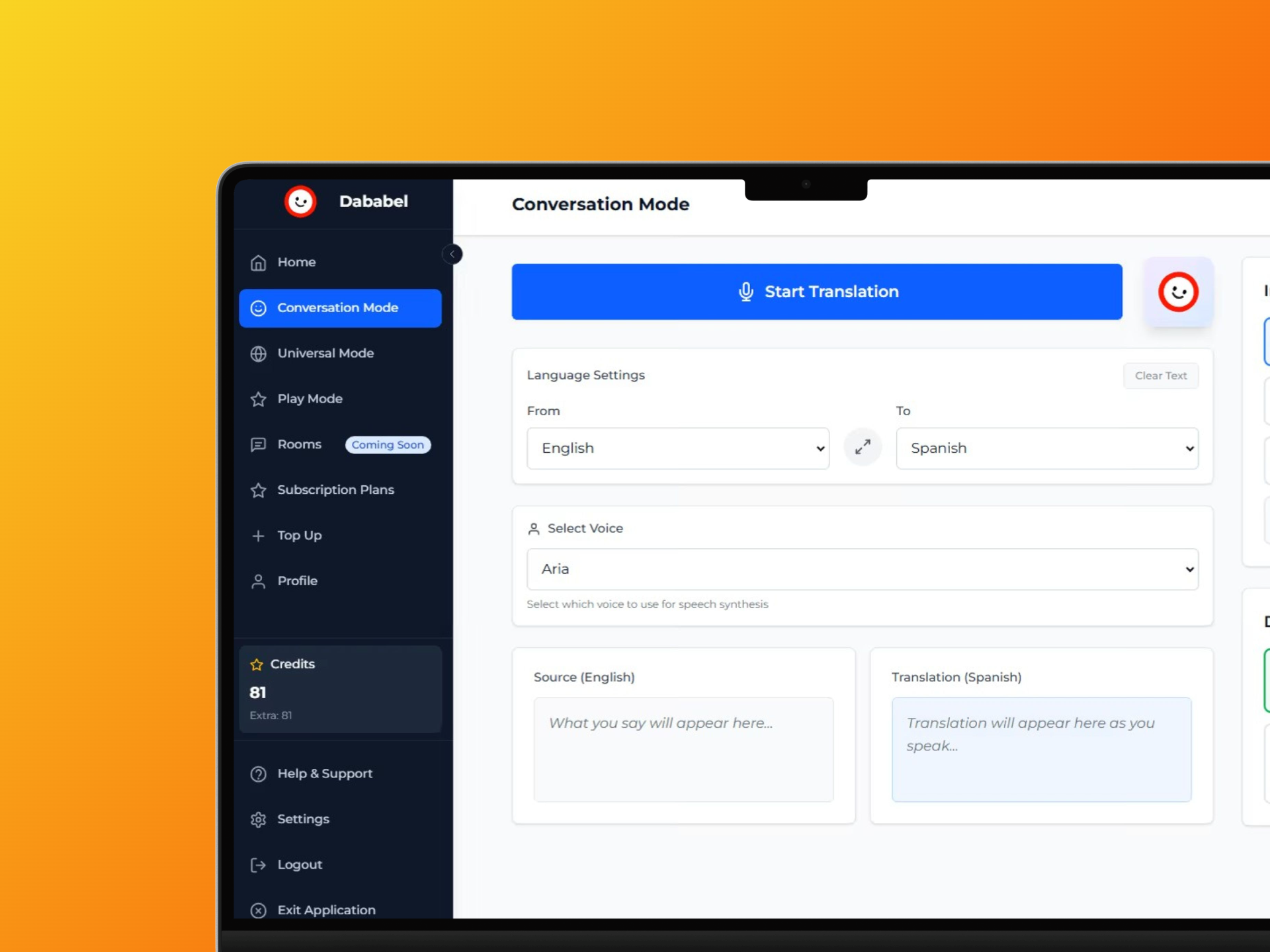Viewport: 1270px width, 952px height.
Task: Click the Source (English) text area
Action: coord(683,750)
